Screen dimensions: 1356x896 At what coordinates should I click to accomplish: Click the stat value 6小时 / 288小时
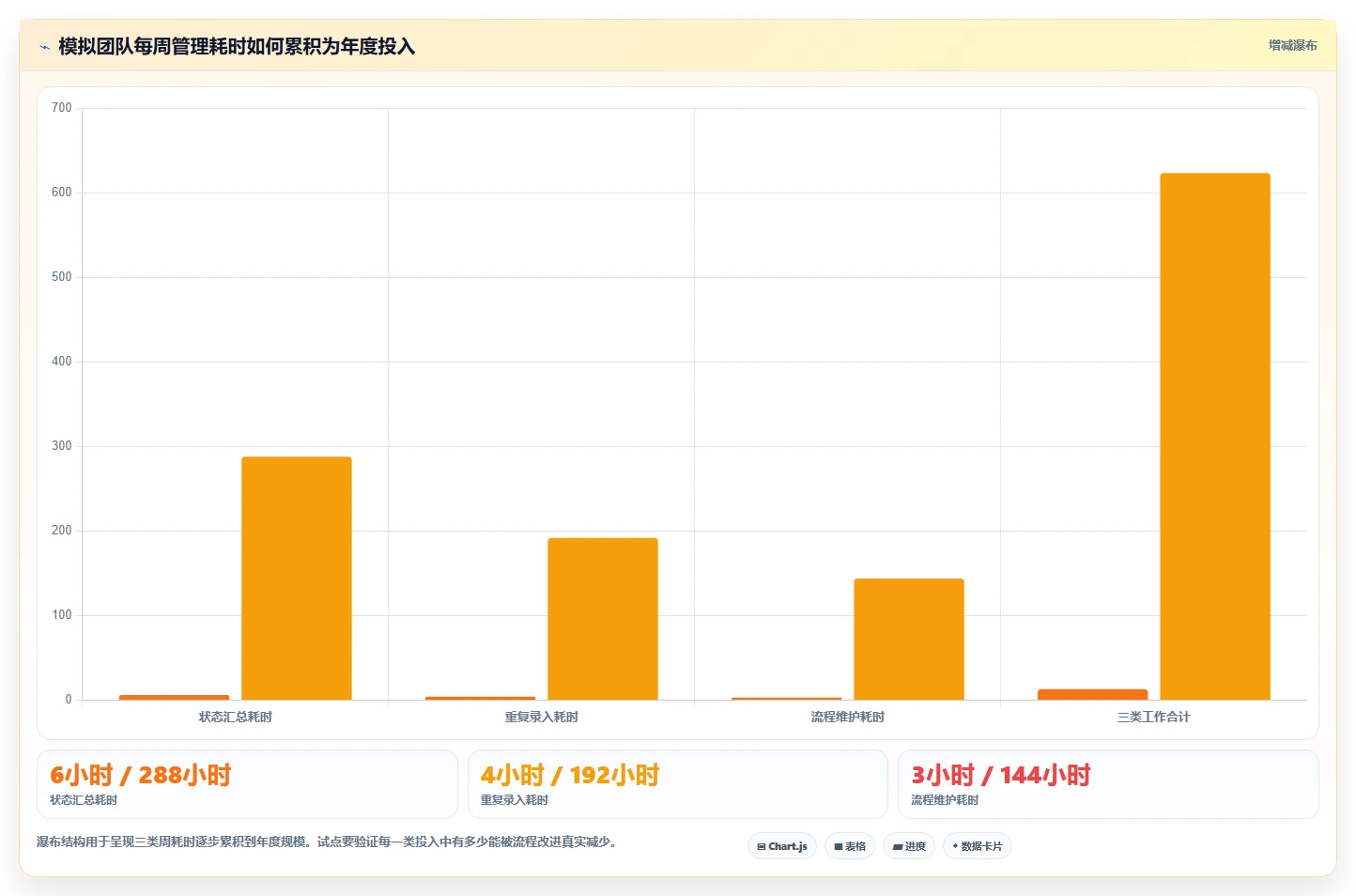coord(140,775)
